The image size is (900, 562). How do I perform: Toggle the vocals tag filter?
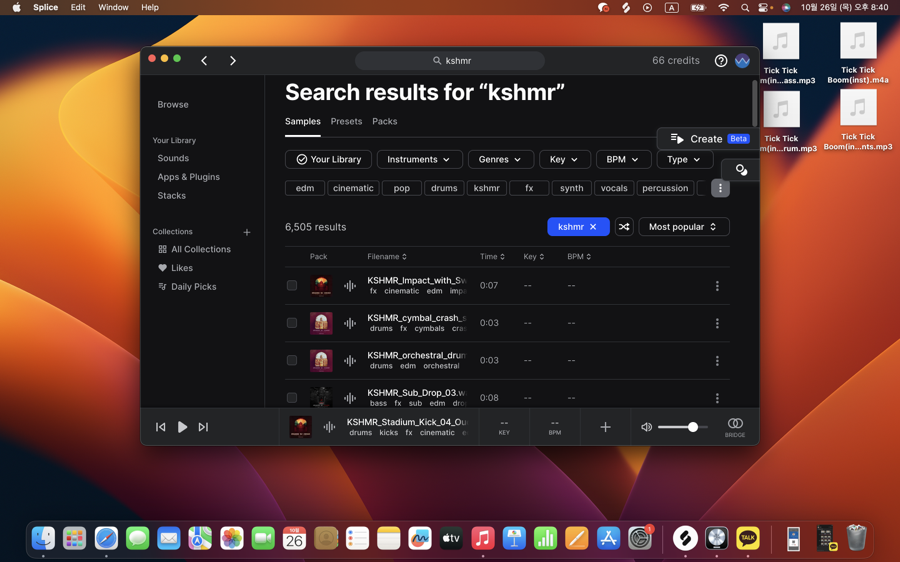click(614, 188)
